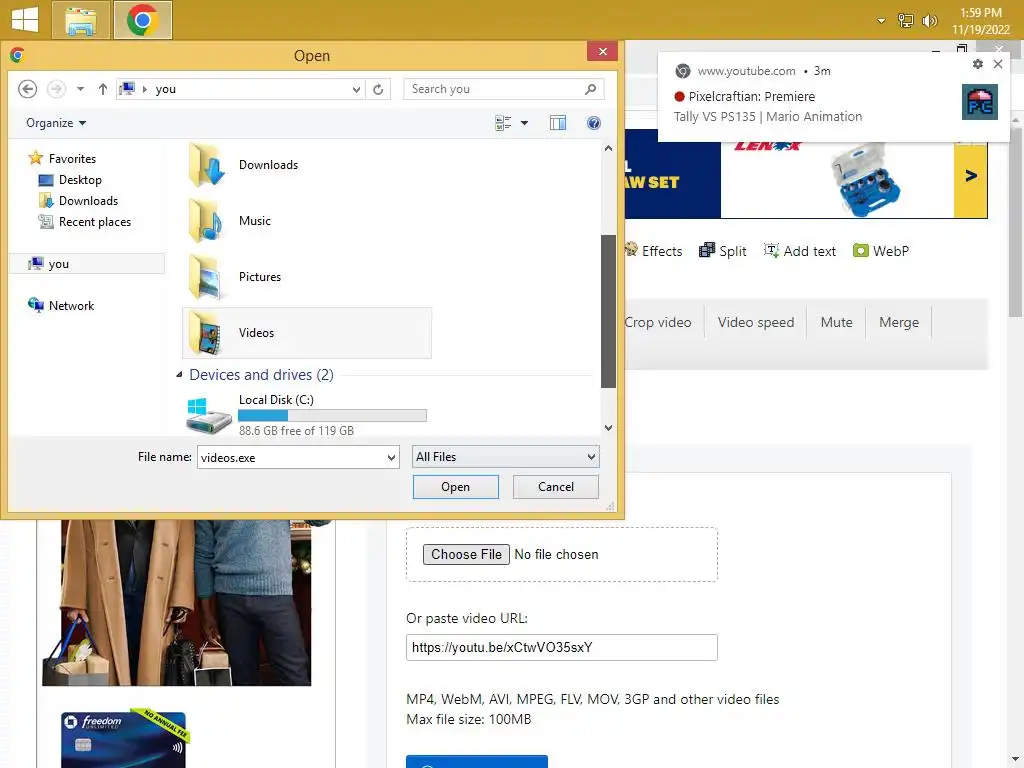This screenshot has width=1024, height=768.
Task: Expand File name history dropdown
Action: 391,458
